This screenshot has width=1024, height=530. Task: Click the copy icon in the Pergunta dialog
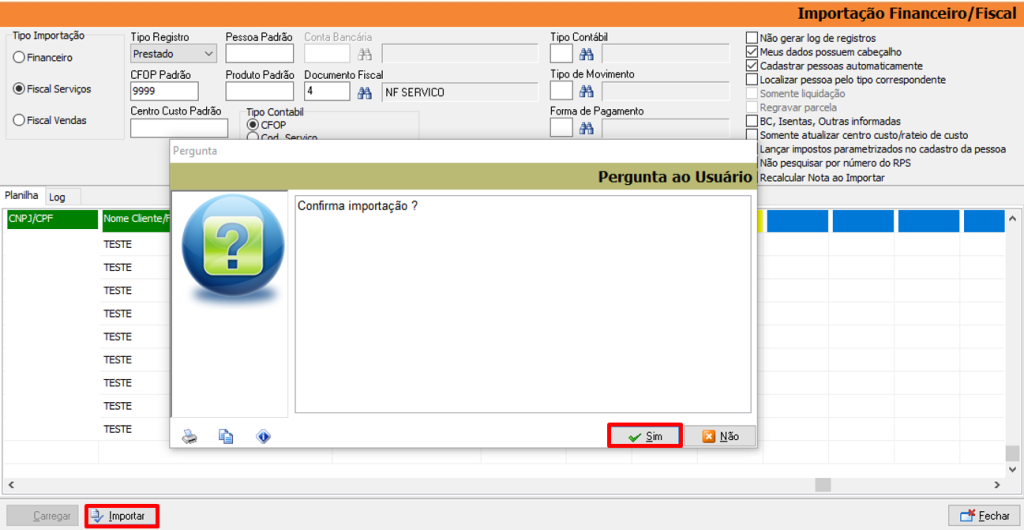tap(226, 437)
